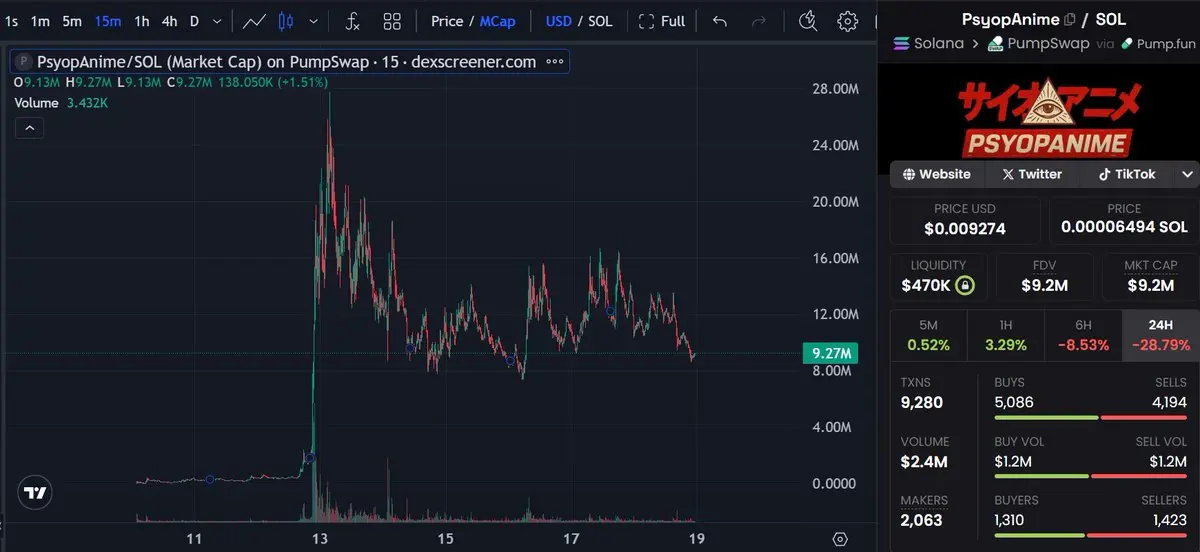Open axis settings gear below price scale
Image resolution: width=1200 pixels, height=552 pixels.
pyautogui.click(x=840, y=539)
